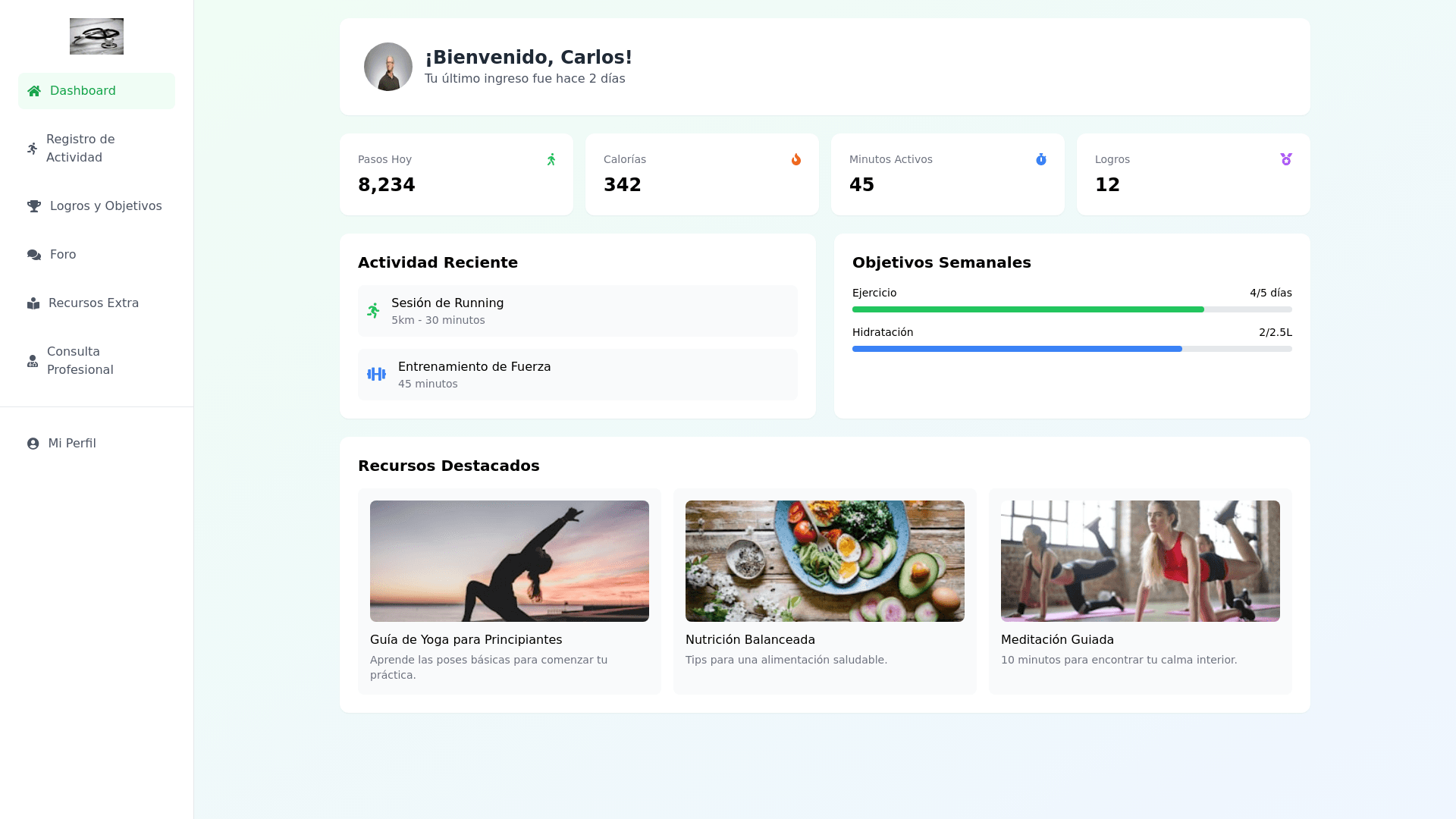Open the Guía de Yoga thumbnail
The height and width of the screenshot is (819, 1456).
510,561
